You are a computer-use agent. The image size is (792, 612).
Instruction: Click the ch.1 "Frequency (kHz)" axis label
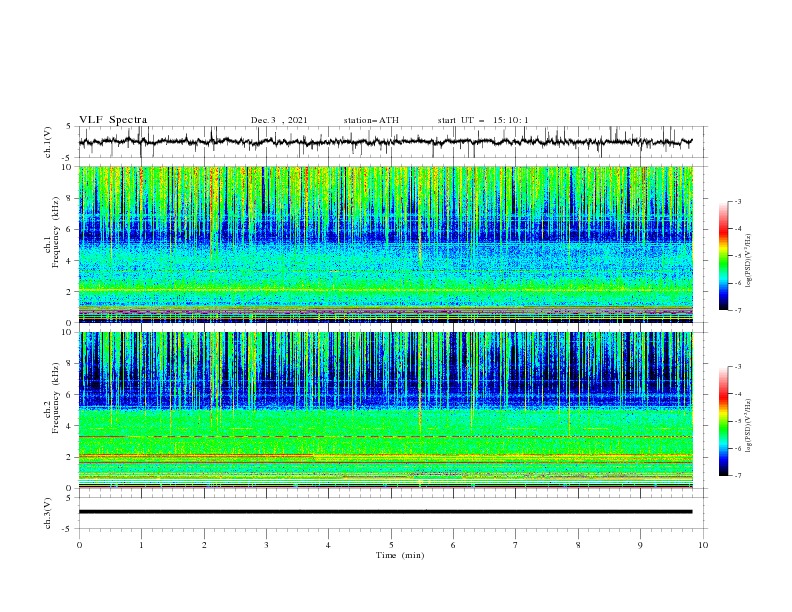coord(56,233)
